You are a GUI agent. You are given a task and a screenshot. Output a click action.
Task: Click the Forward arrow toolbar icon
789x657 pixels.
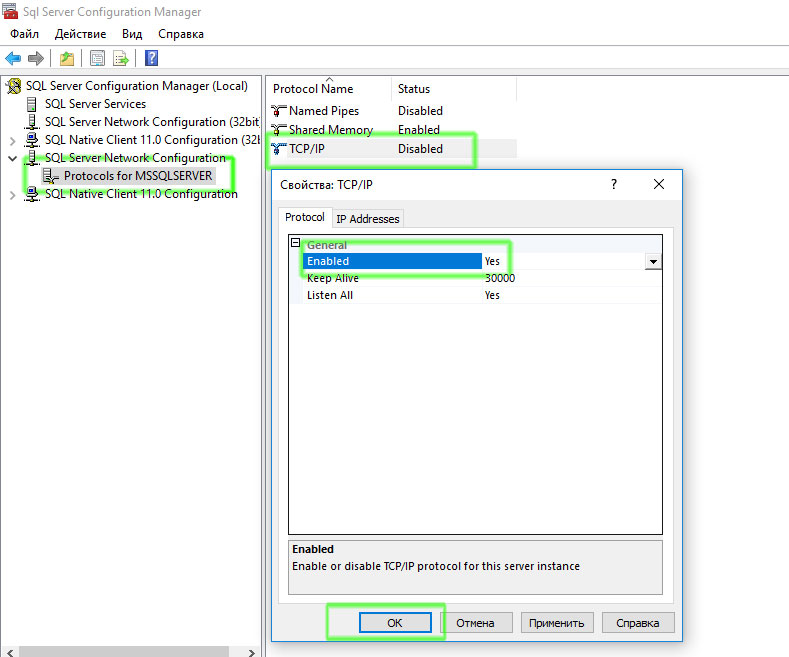click(36, 58)
